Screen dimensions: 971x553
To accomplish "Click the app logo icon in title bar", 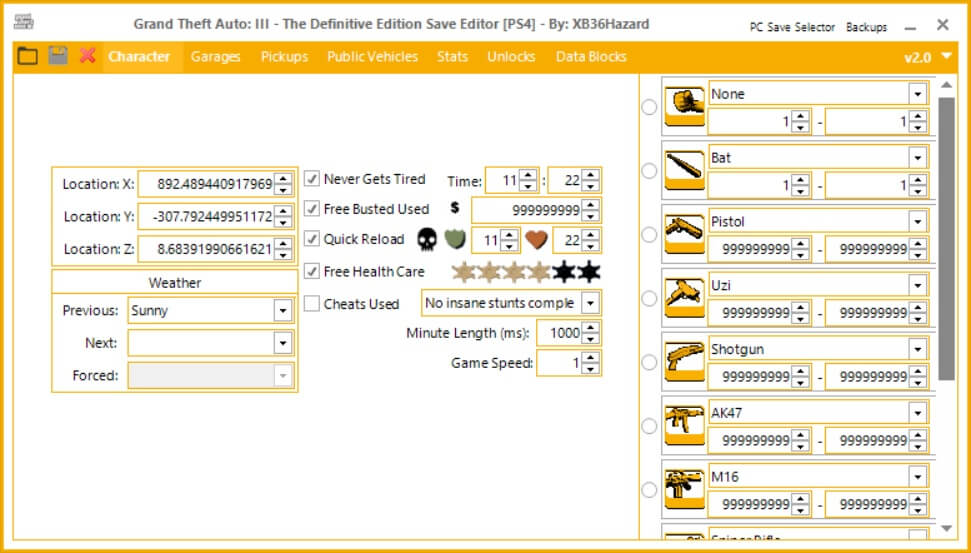I will (x=24, y=23).
